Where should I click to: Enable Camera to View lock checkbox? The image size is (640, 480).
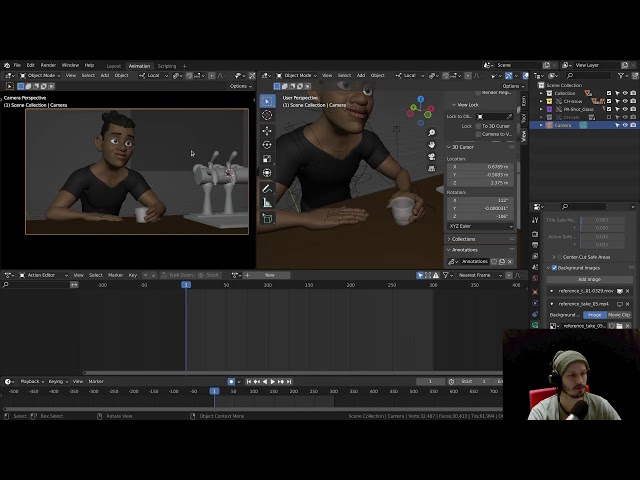[x=478, y=134]
